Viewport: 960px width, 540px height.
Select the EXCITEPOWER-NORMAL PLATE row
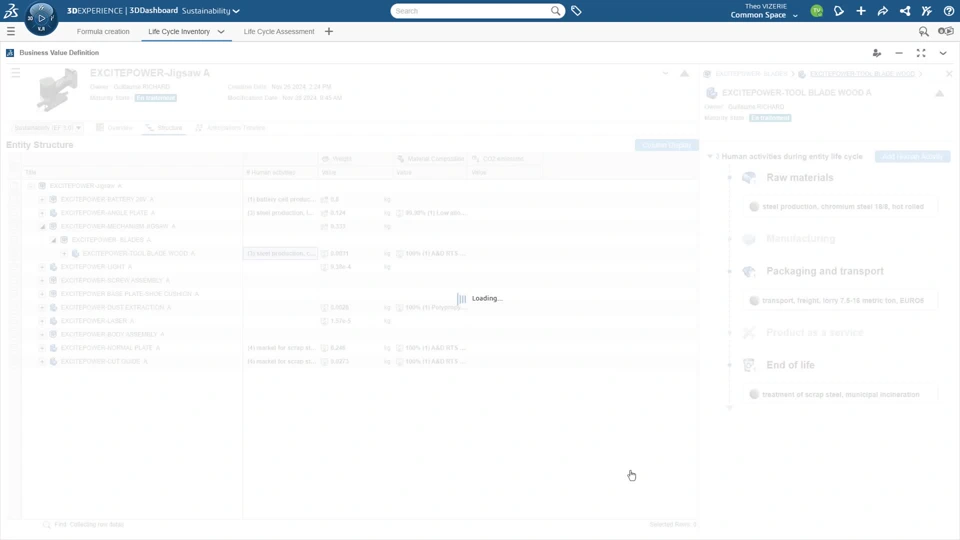(360, 348)
